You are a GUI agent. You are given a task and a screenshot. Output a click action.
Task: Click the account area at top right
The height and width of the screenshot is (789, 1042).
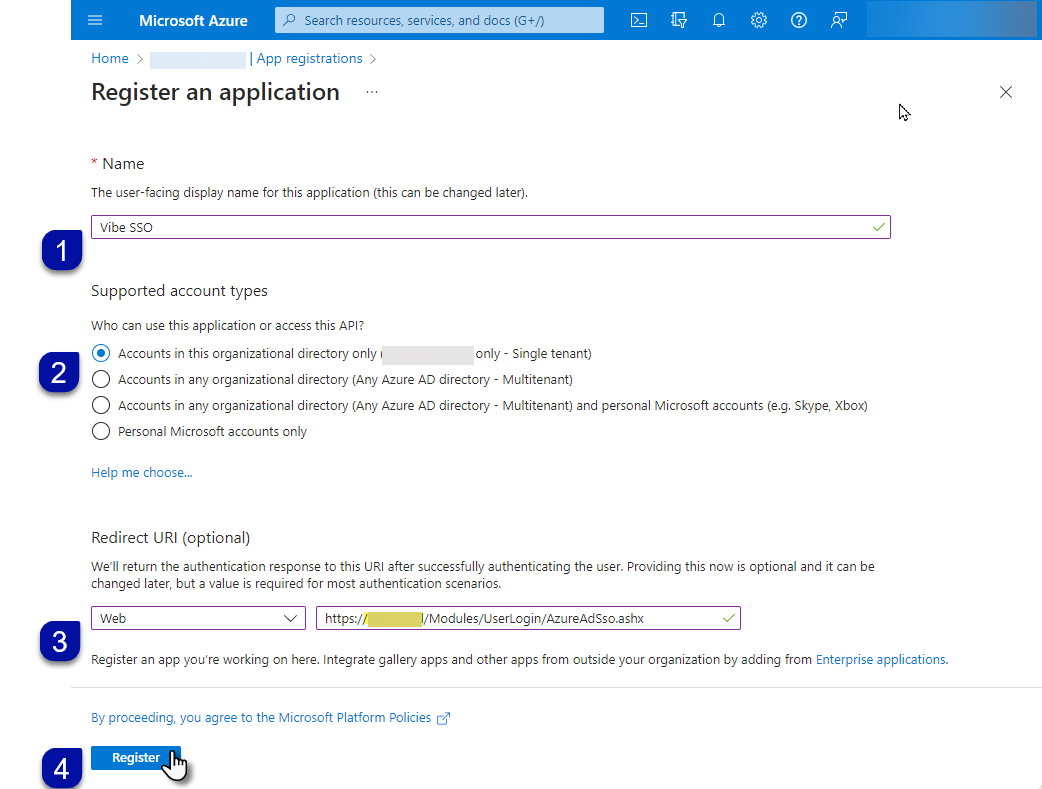pos(954,20)
